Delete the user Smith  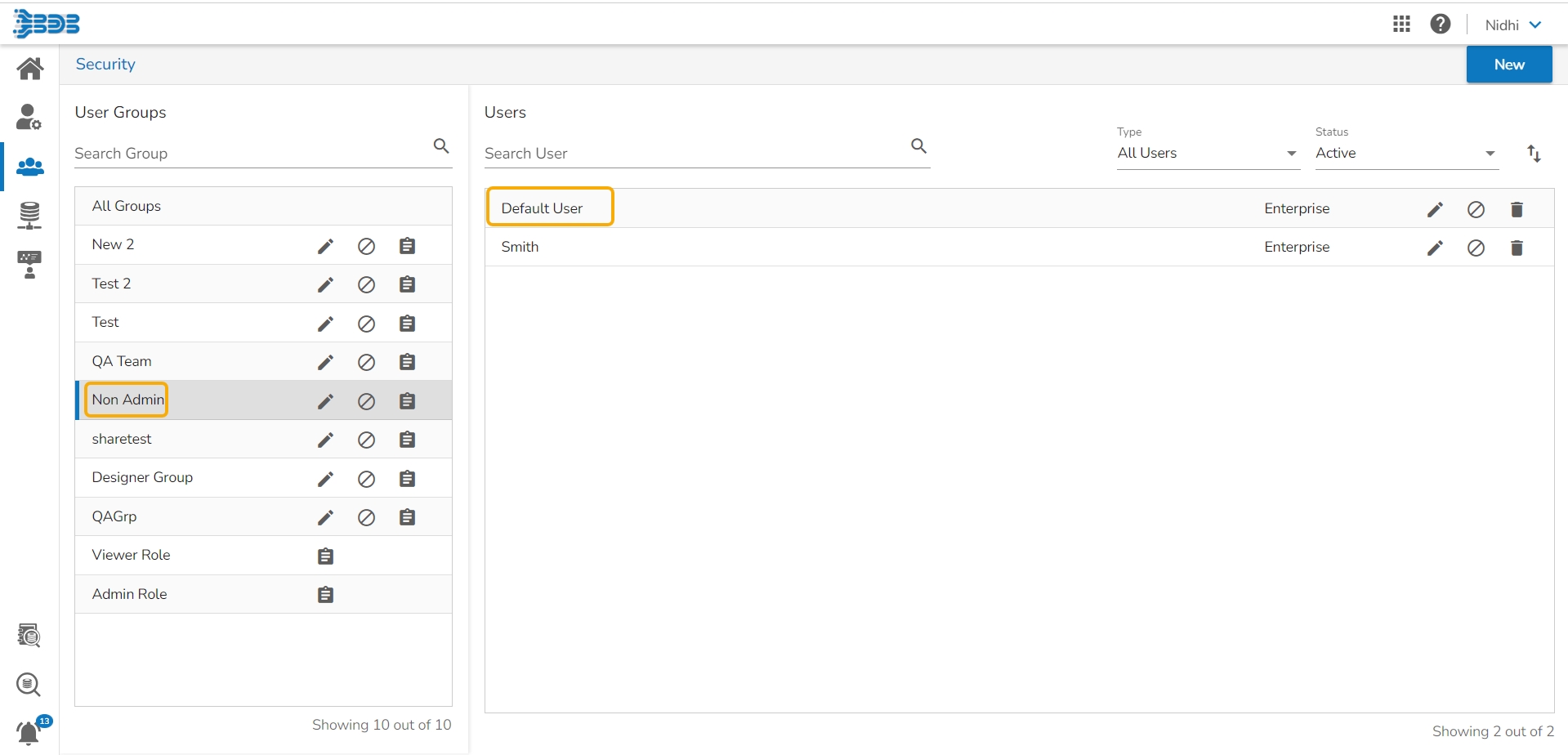[1517, 248]
